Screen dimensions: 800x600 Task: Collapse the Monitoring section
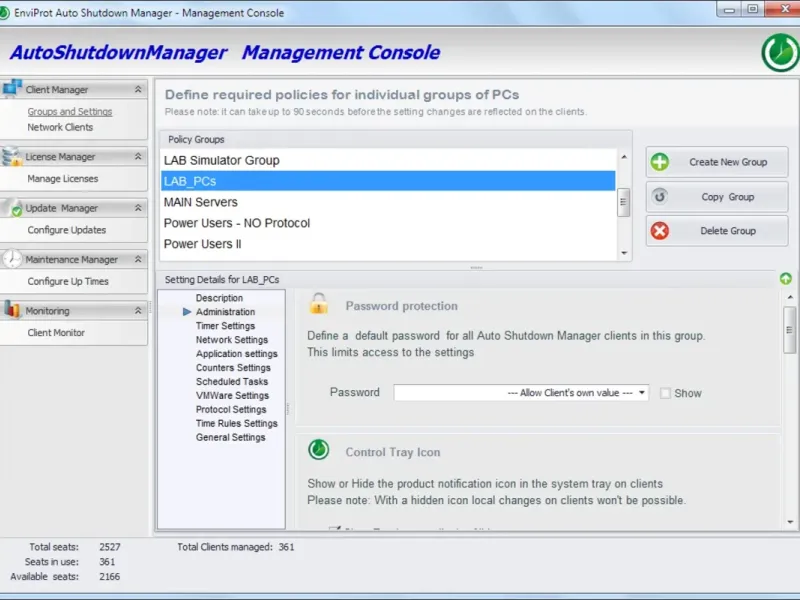[x=138, y=311]
